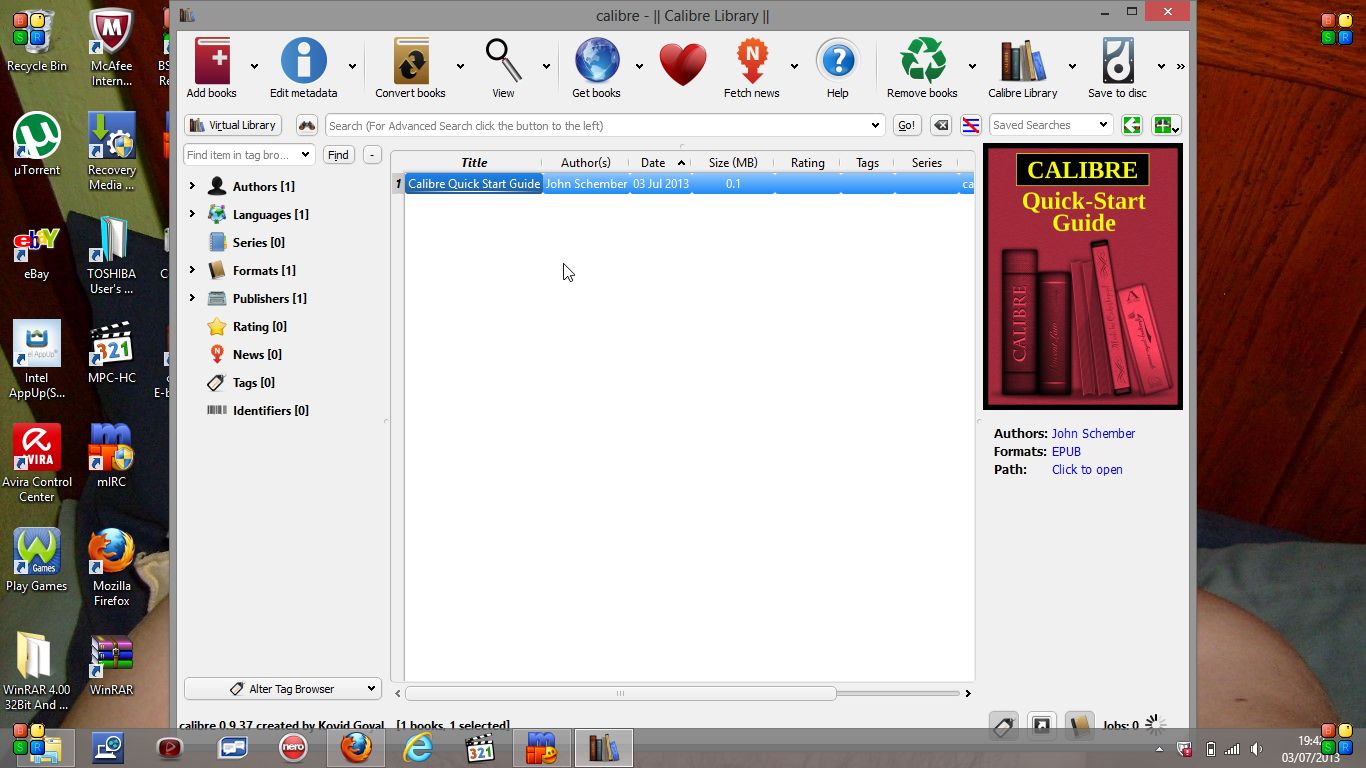Click the scroll-right arrow under book list
1366x768 pixels.
coord(967,693)
